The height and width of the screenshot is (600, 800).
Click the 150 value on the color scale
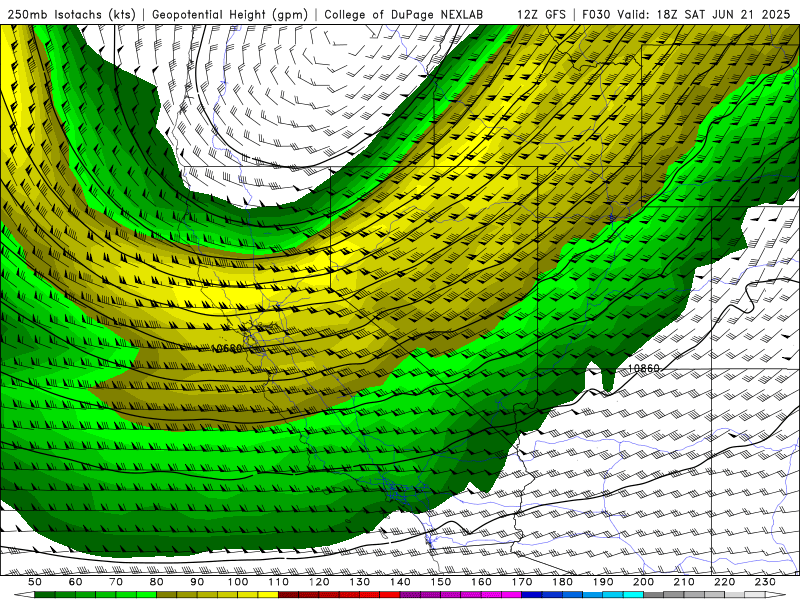pyautogui.click(x=441, y=582)
